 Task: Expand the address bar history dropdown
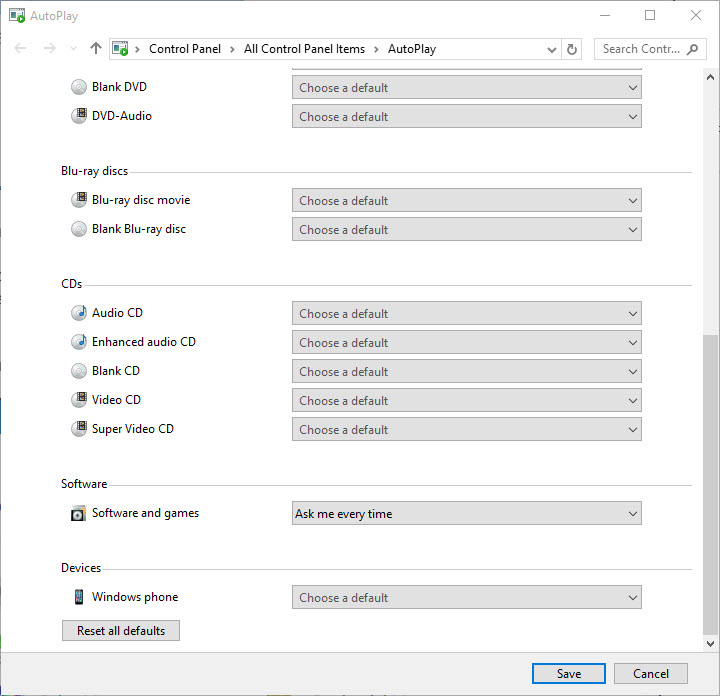(552, 49)
